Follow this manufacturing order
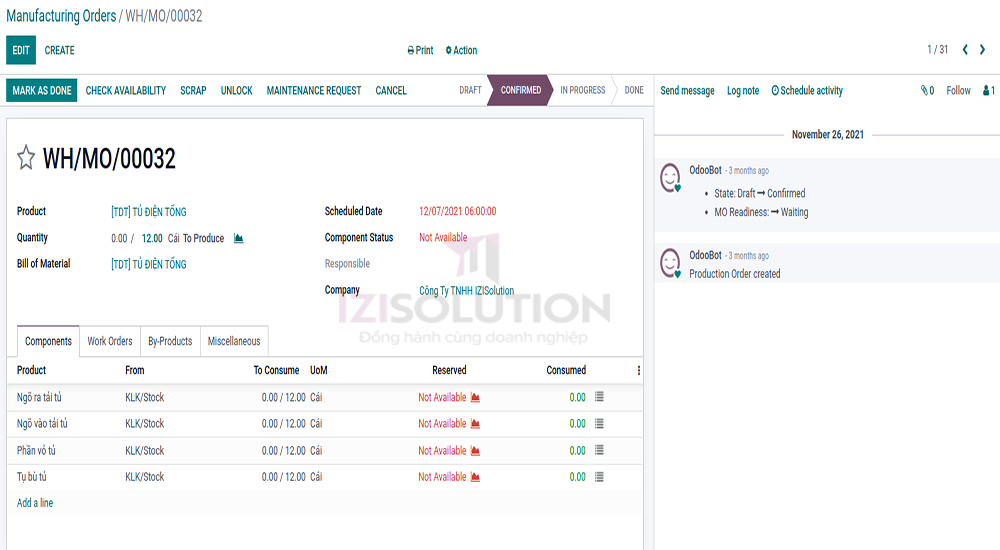 pyautogui.click(x=959, y=91)
